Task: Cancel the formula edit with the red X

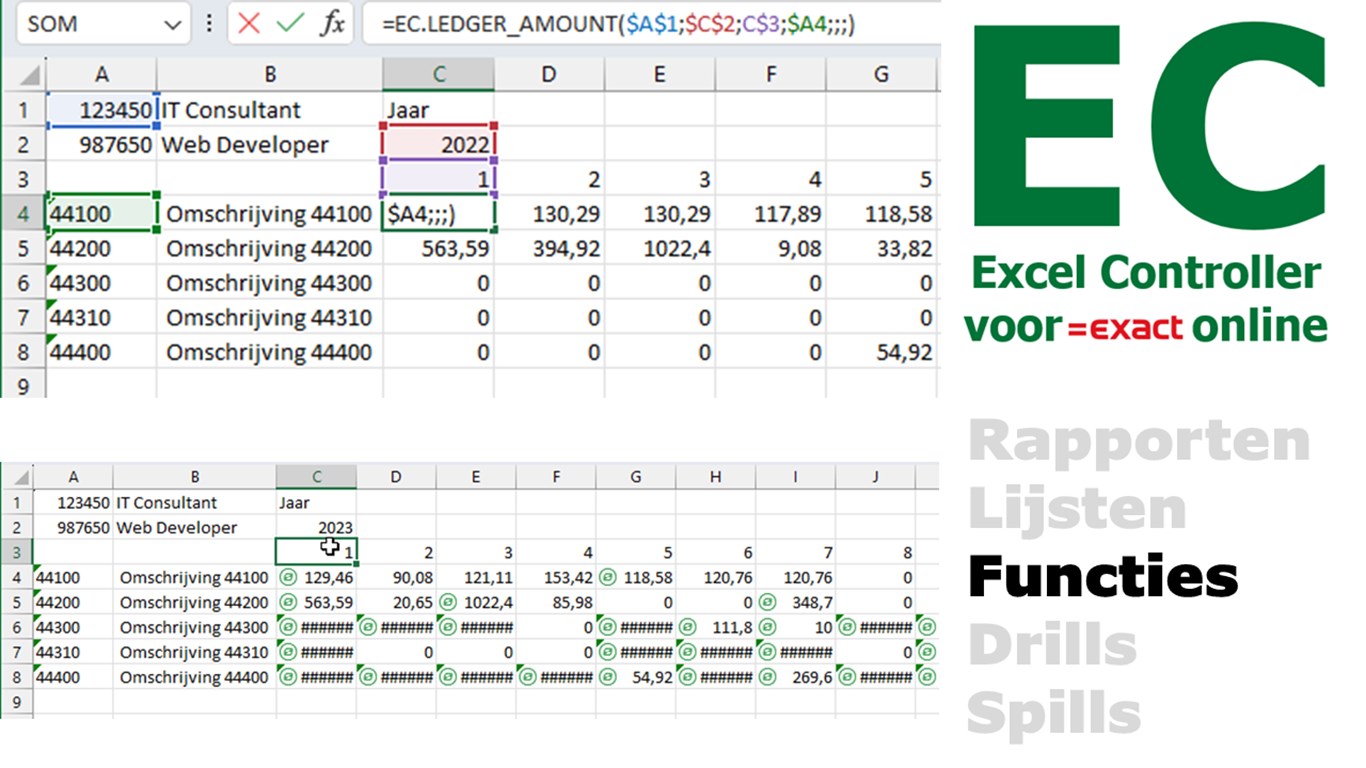Action: tap(249, 23)
